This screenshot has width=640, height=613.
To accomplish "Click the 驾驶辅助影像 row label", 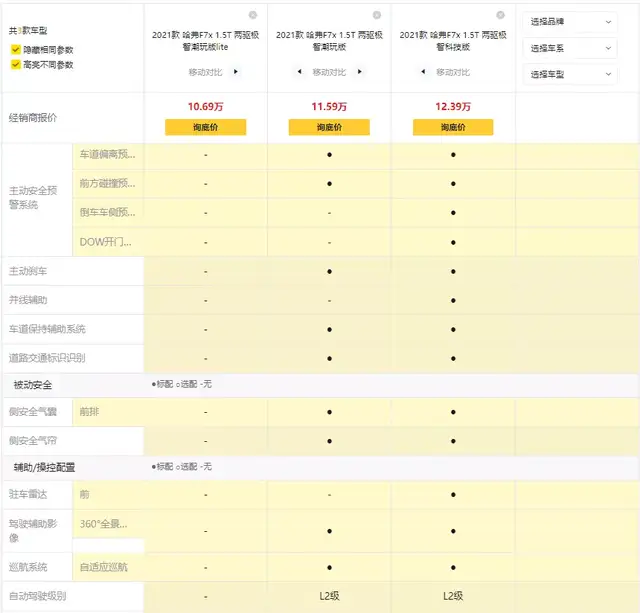I will pos(33,531).
